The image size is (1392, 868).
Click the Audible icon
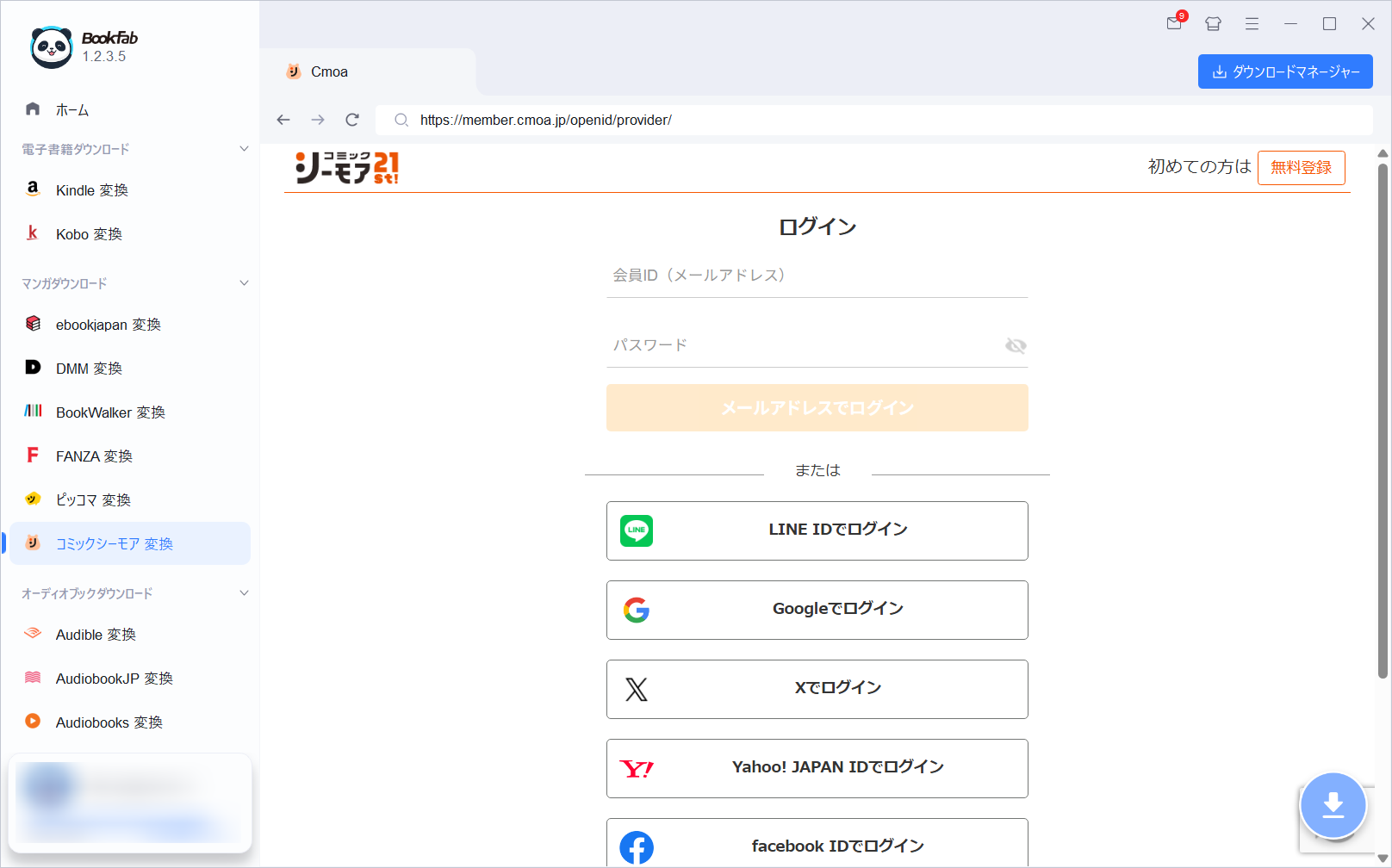pyautogui.click(x=33, y=633)
